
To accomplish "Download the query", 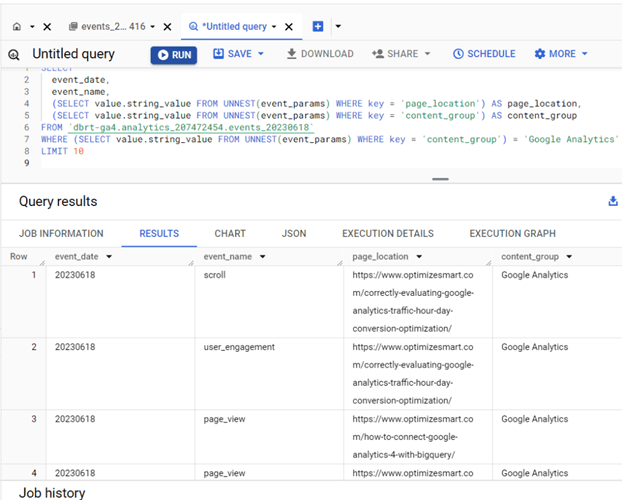I will tap(320, 54).
